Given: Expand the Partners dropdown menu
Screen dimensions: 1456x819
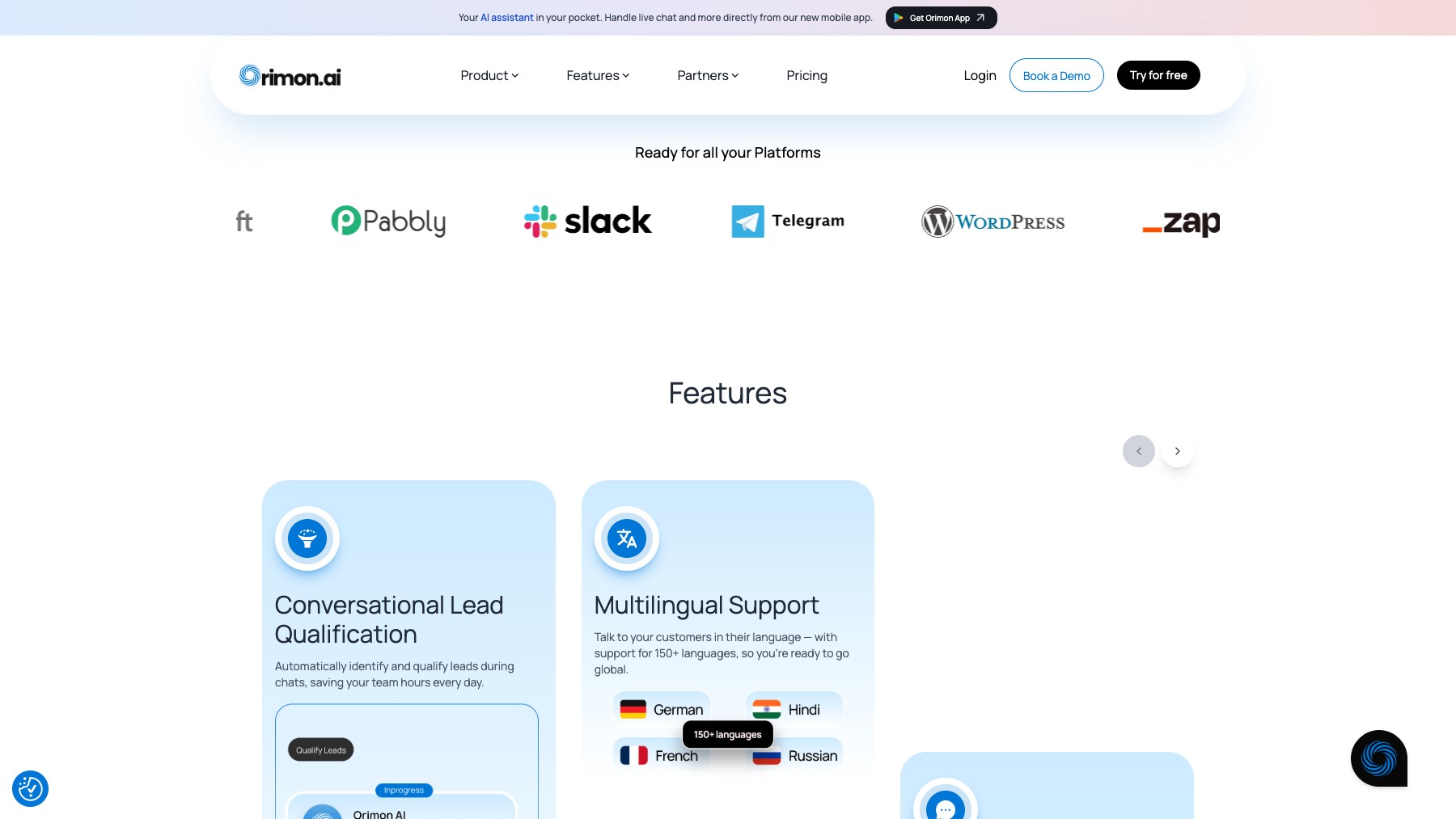Looking at the screenshot, I should 708,75.
